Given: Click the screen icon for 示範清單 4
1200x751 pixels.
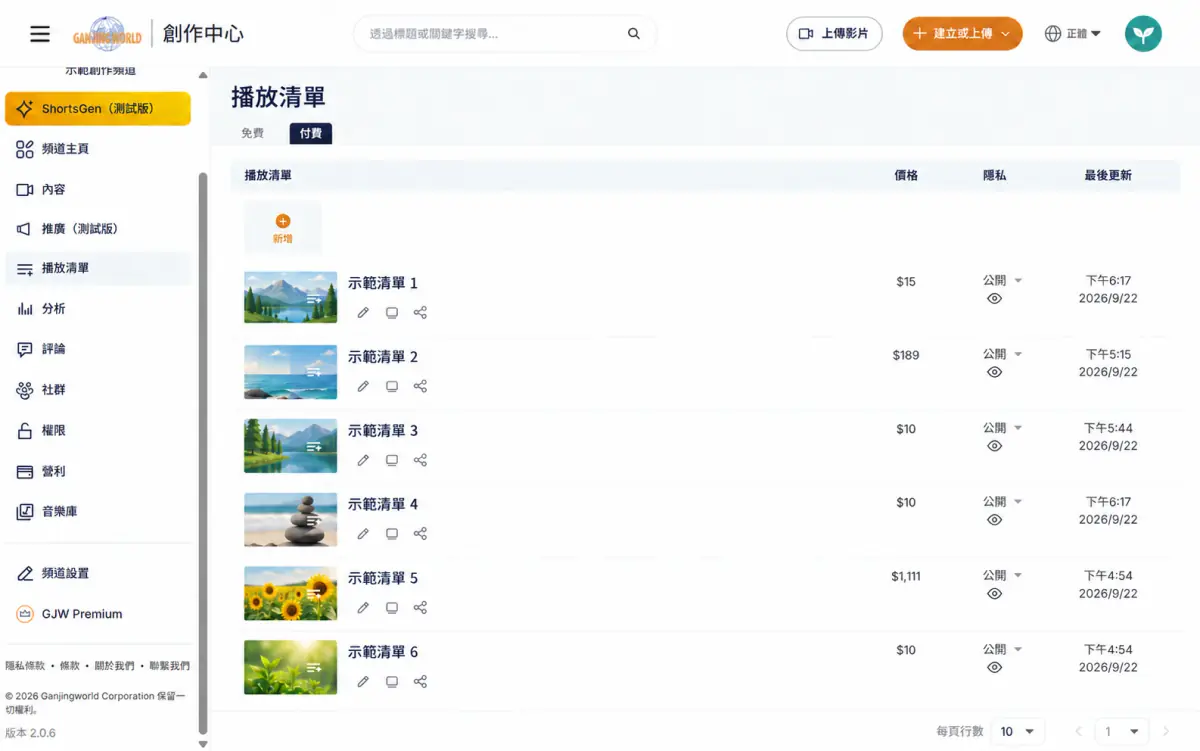Looking at the screenshot, I should pyautogui.click(x=392, y=534).
